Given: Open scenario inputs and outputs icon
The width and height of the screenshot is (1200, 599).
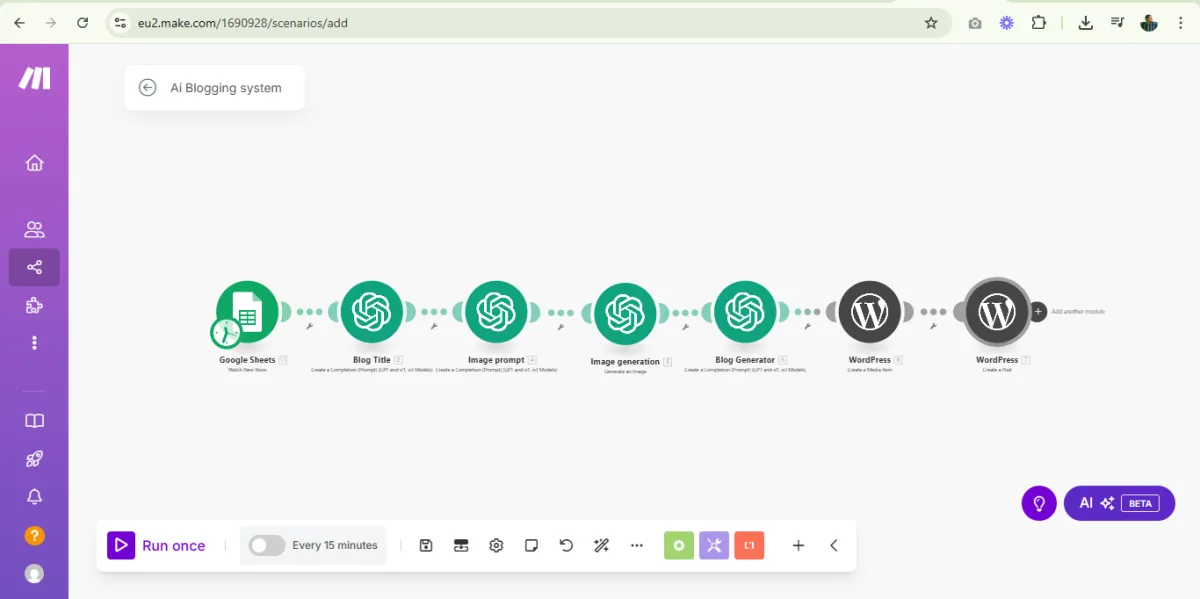Looking at the screenshot, I should click(x=461, y=545).
